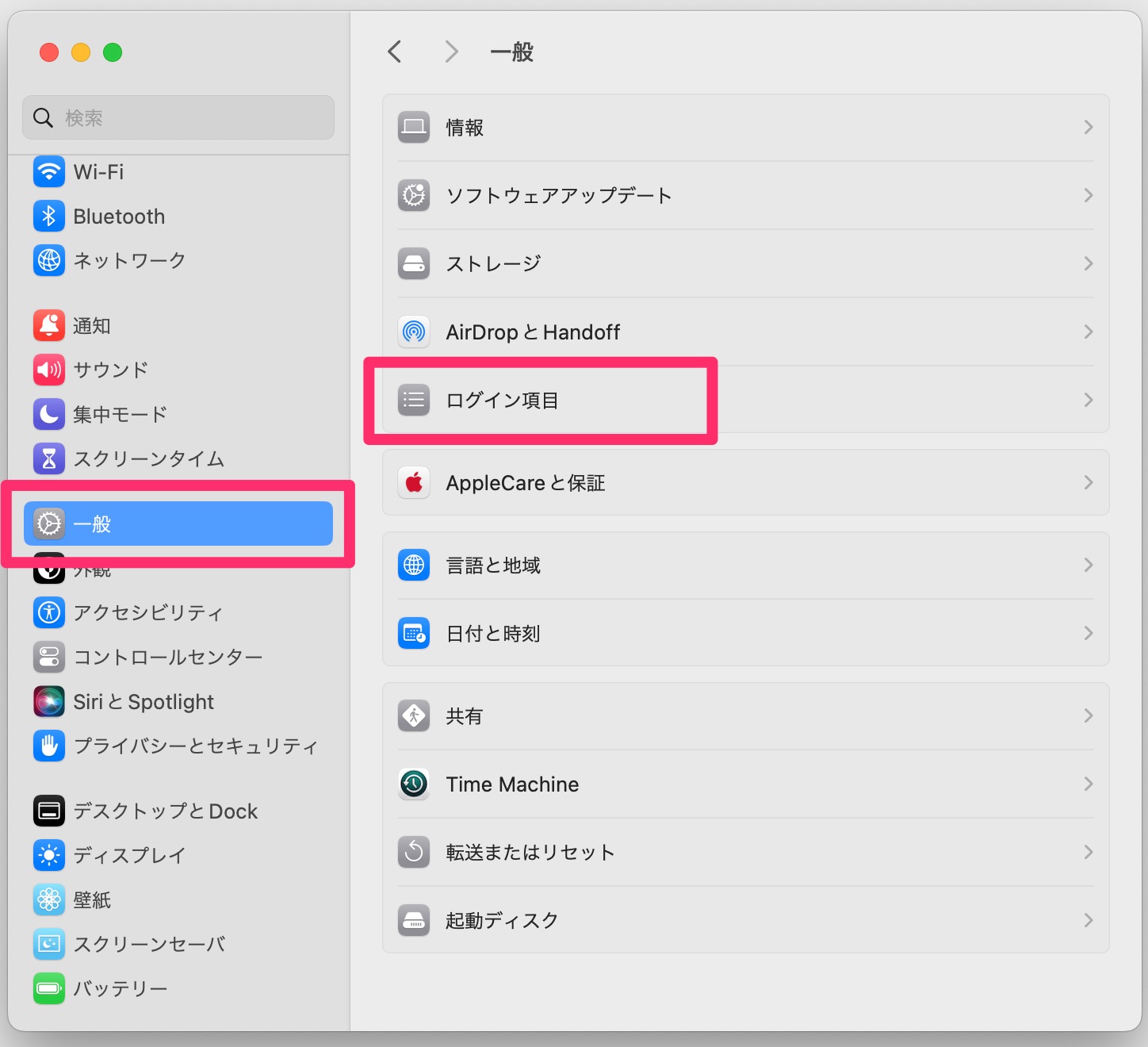Open the chevron on the 情報 row

pos(1089,127)
